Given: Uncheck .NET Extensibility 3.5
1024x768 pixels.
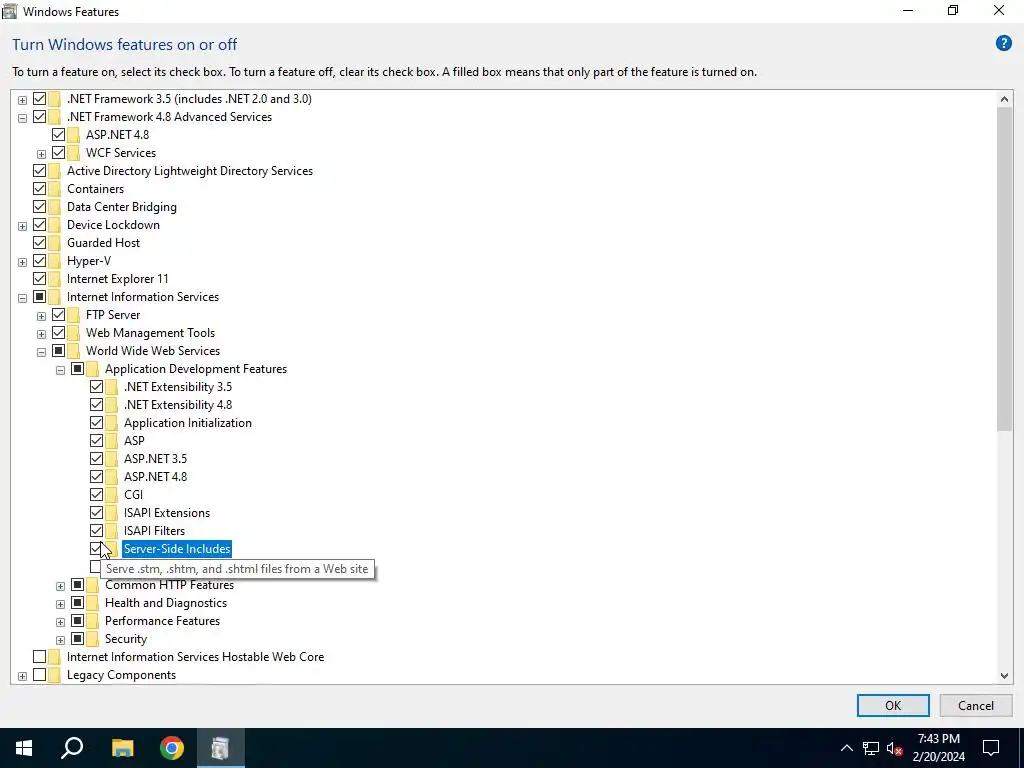Looking at the screenshot, I should point(96,387).
